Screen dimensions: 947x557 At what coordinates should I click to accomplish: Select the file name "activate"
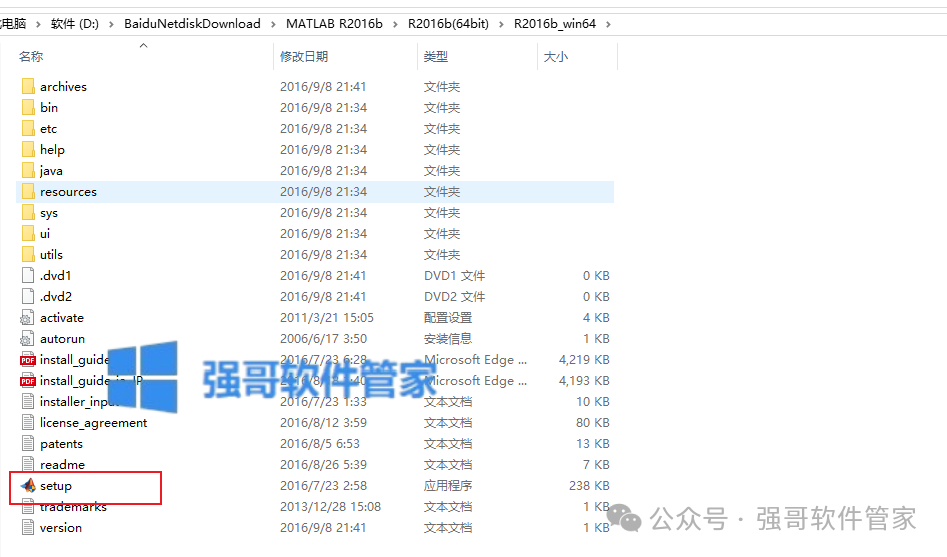[62, 318]
